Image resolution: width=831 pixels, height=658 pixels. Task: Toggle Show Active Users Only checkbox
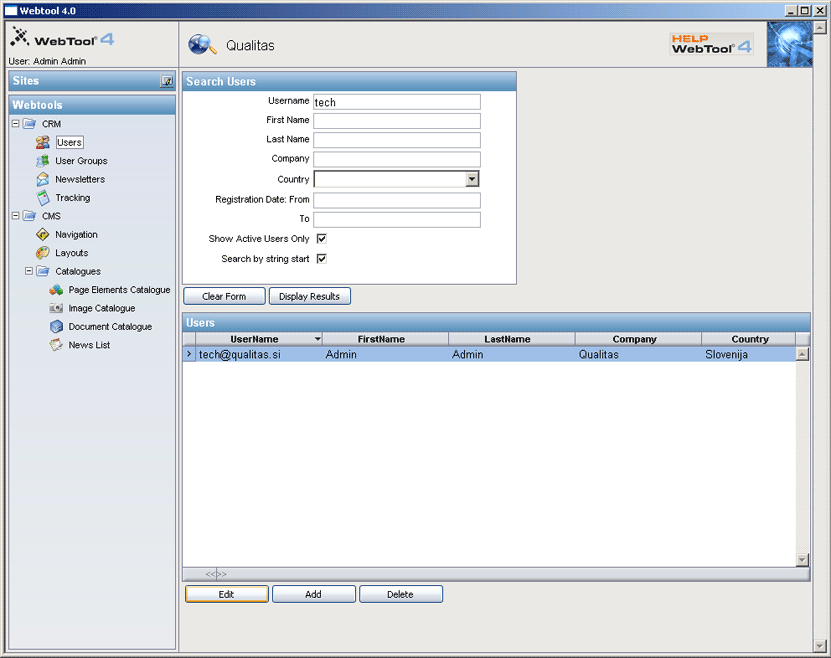pos(321,239)
